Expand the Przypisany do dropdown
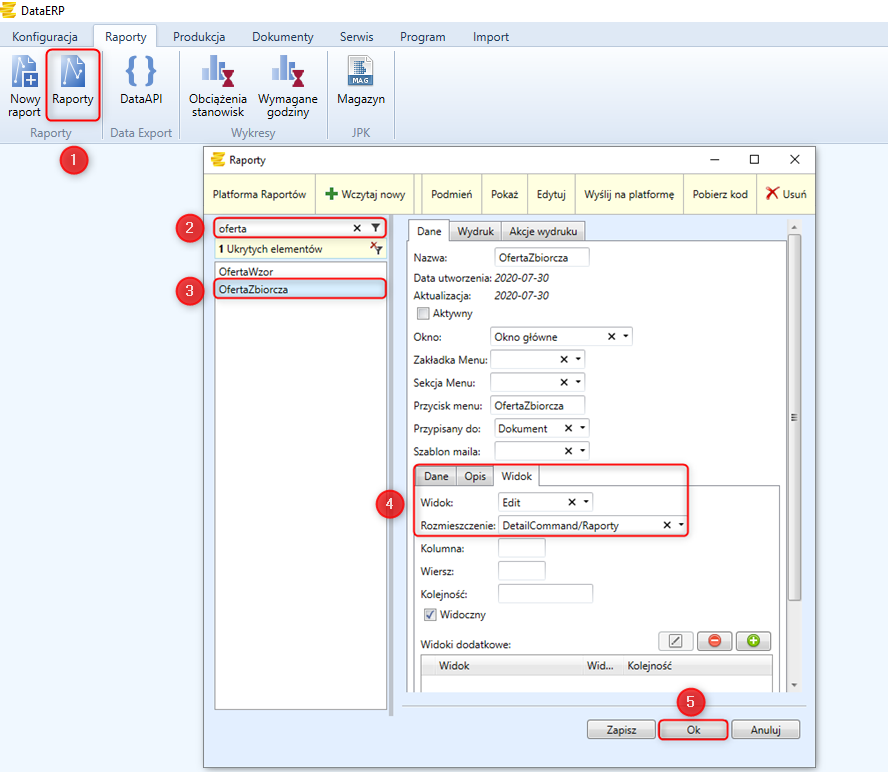The image size is (888, 772). point(582,428)
